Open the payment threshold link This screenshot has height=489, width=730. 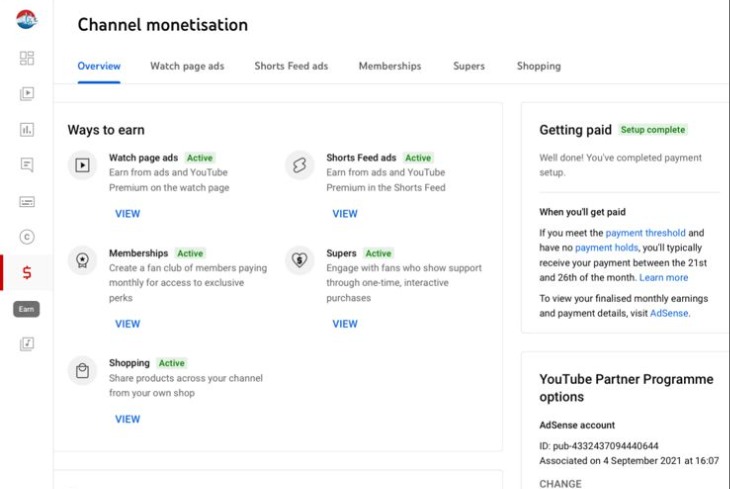tap(645, 233)
